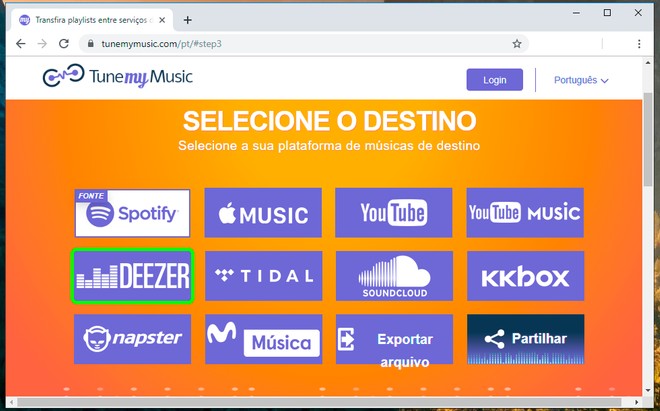Pick the YouTube destination tile
Image resolution: width=660 pixels, height=411 pixels.
tap(394, 213)
